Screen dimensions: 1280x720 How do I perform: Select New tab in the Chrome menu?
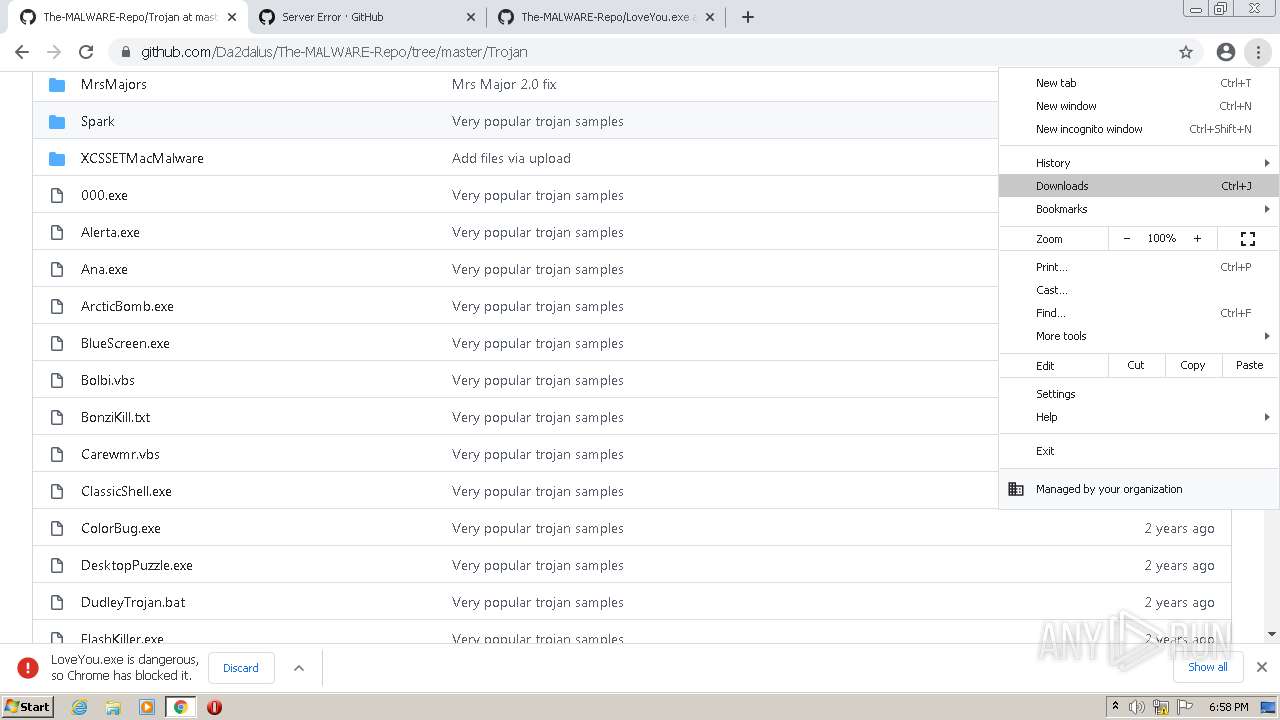[x=1139, y=83]
